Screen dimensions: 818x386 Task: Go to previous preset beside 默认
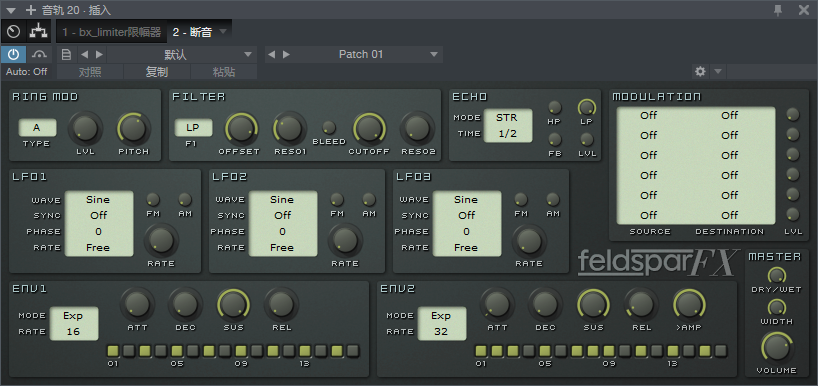click(x=84, y=54)
